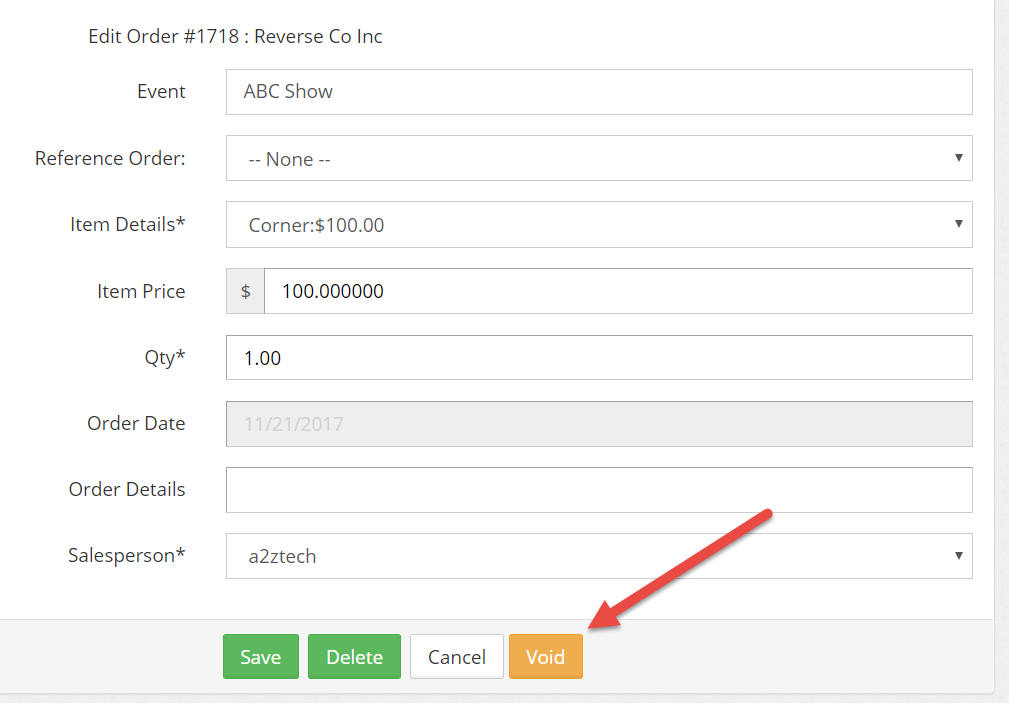Cancel editing the order
Screen dimensions: 1009x703
[x=456, y=657]
